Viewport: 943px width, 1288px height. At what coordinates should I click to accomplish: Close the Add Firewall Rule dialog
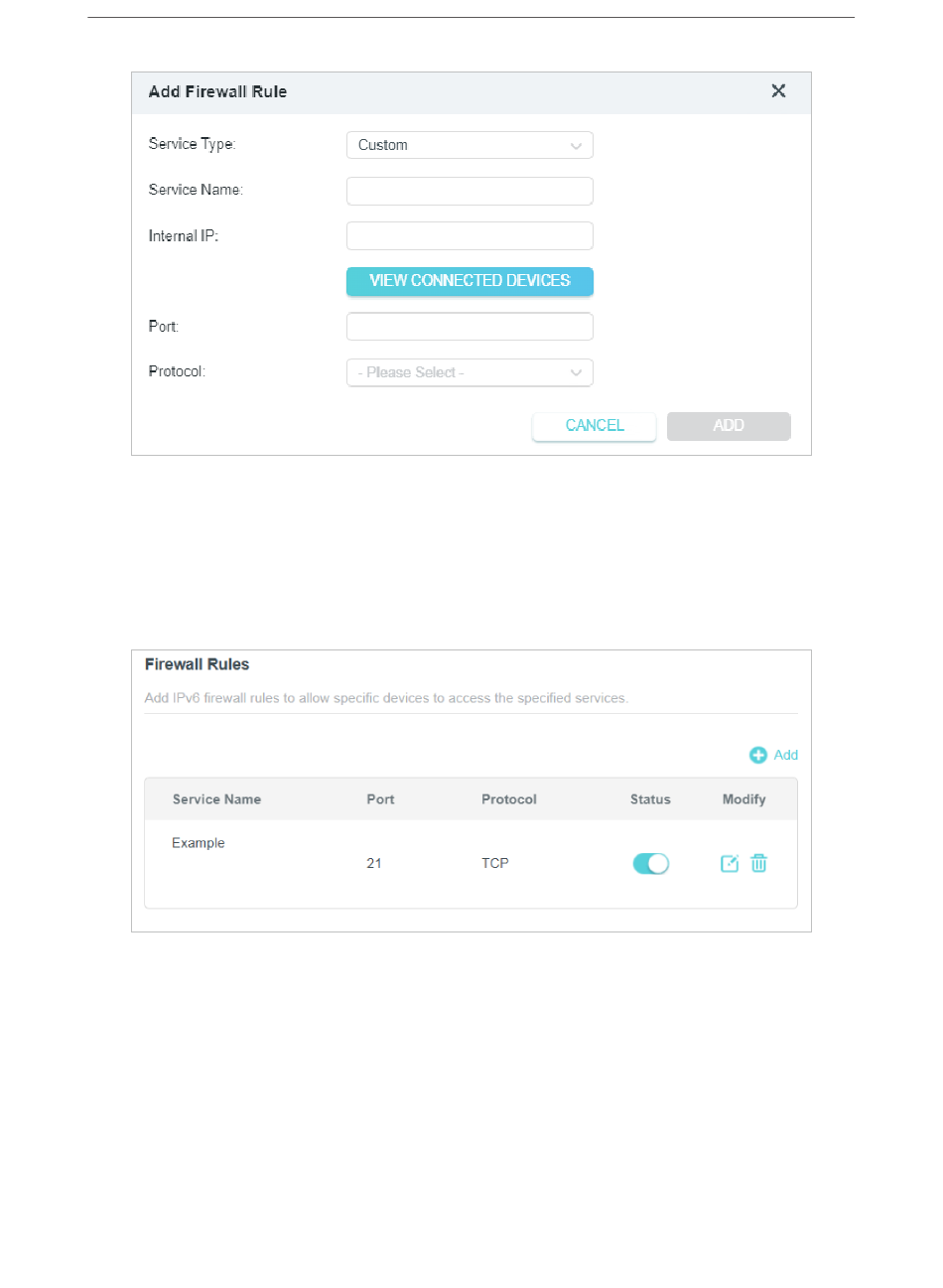point(778,91)
